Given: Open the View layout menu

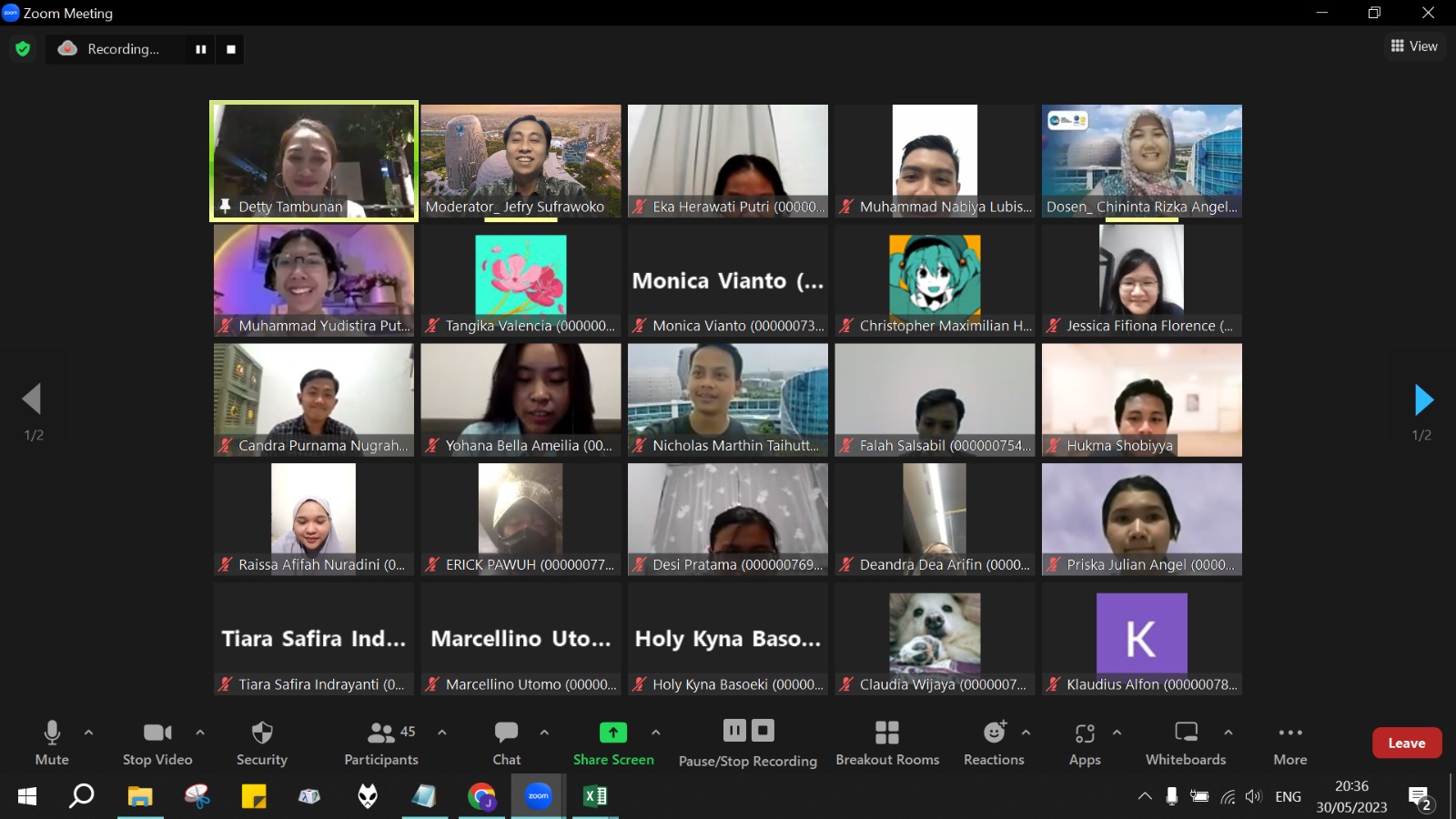Looking at the screenshot, I should coord(1413,46).
